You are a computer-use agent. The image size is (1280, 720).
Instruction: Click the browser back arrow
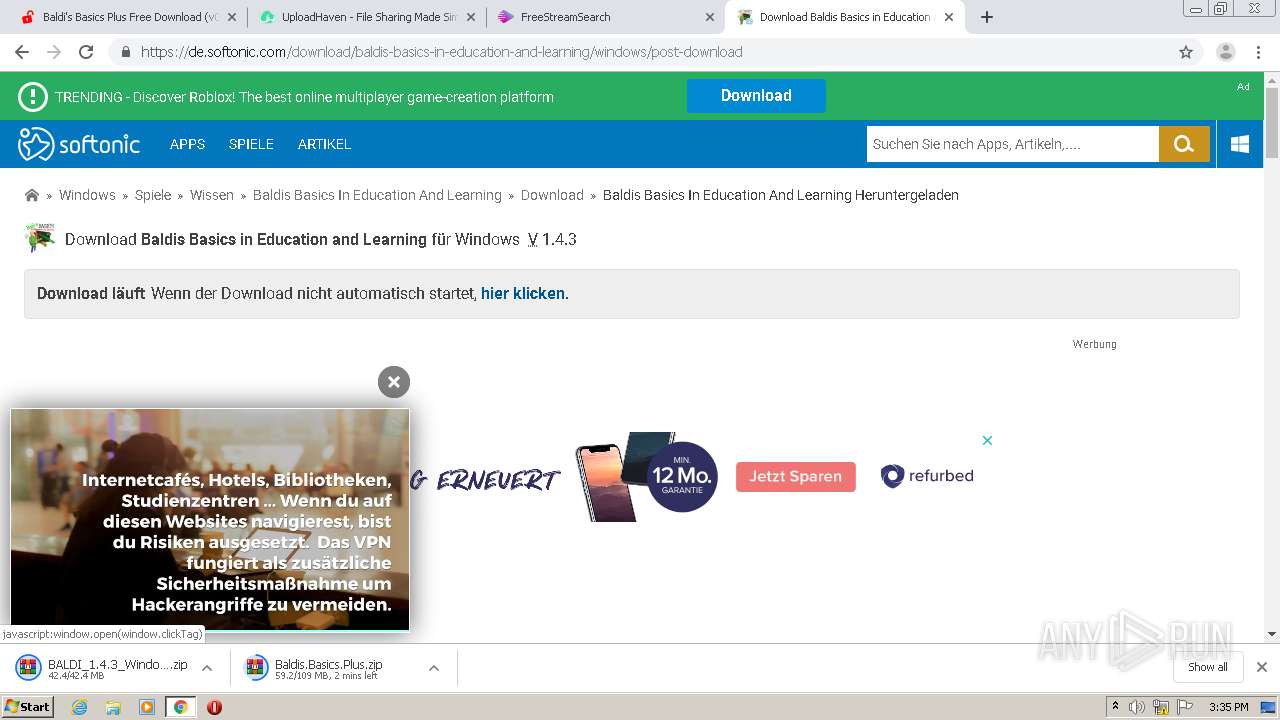pos(22,52)
